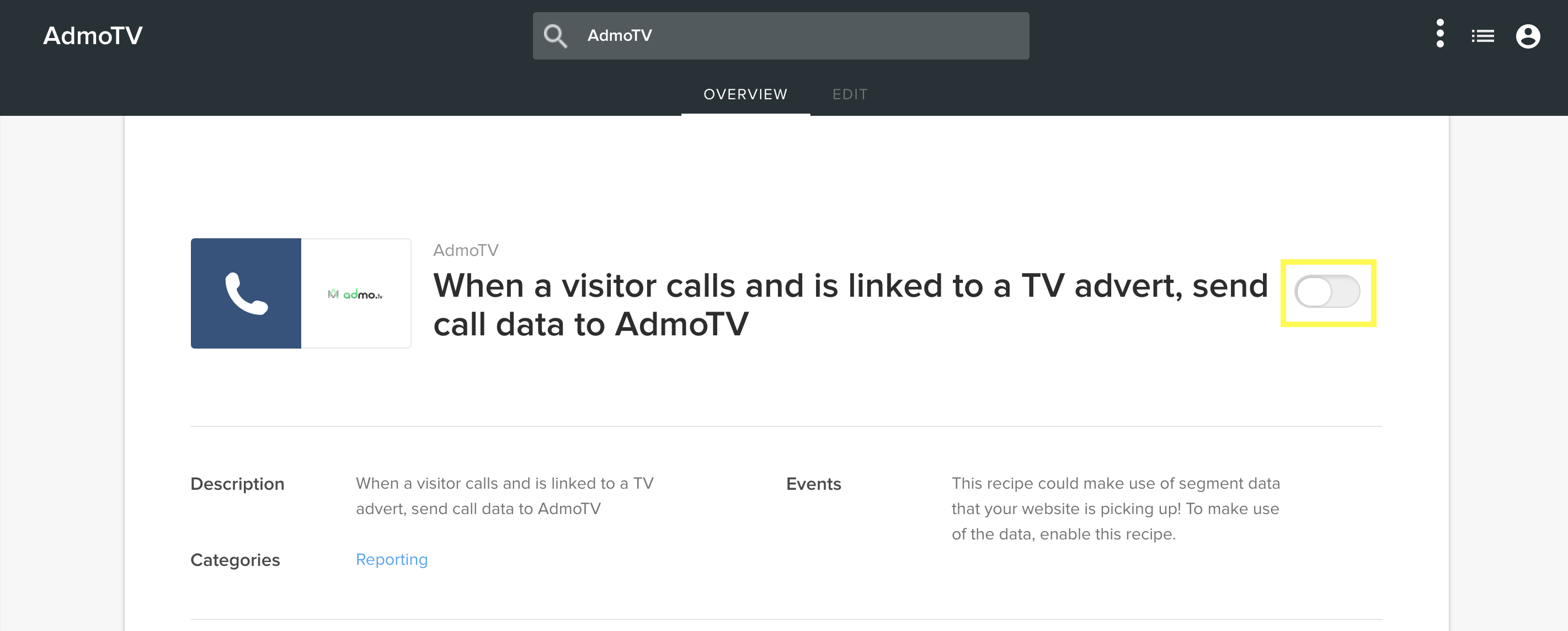Switch to the OVERVIEW tab
This screenshot has height=631, width=1568.
point(745,94)
